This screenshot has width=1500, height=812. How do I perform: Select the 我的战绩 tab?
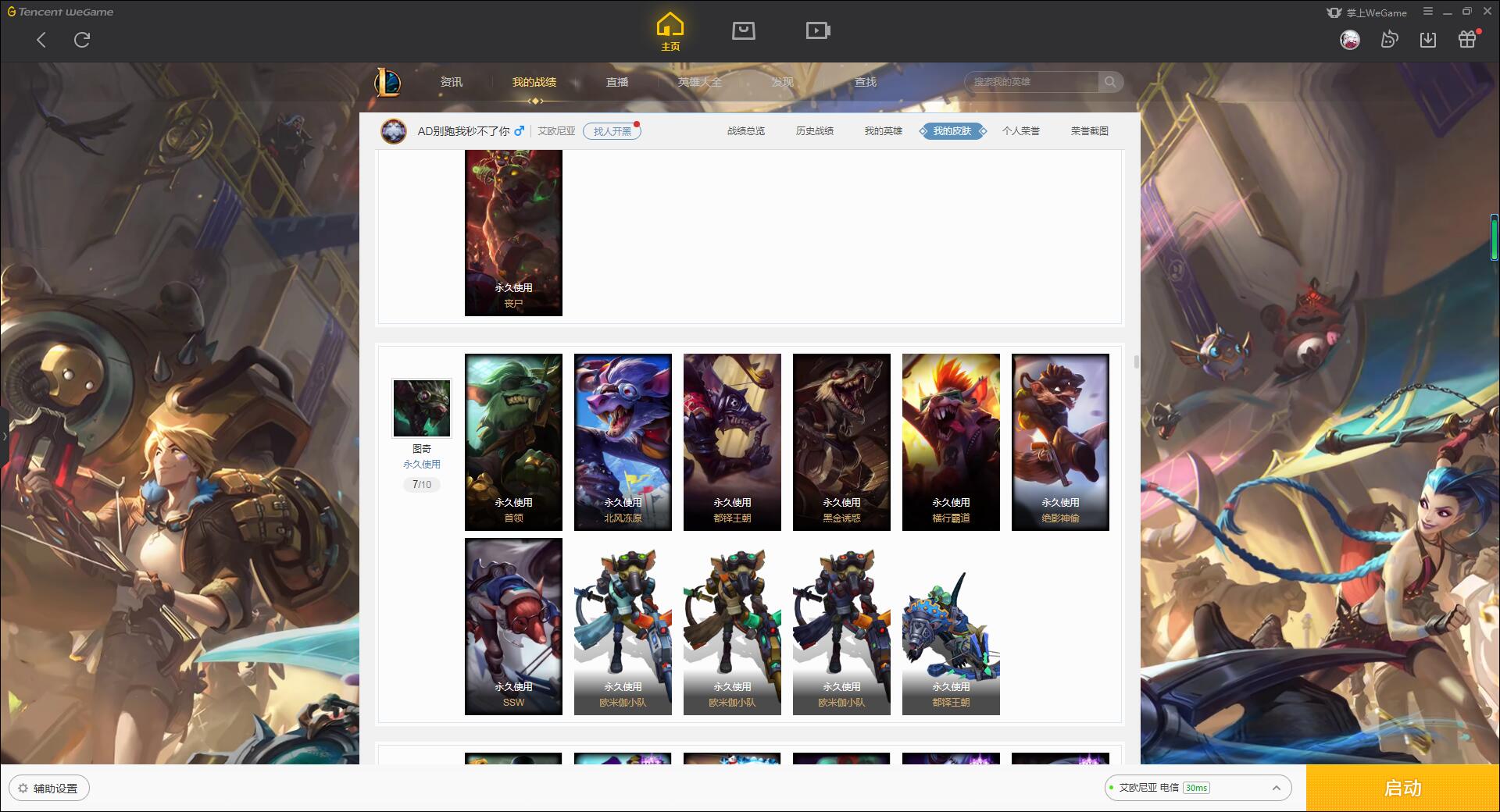[x=534, y=82]
